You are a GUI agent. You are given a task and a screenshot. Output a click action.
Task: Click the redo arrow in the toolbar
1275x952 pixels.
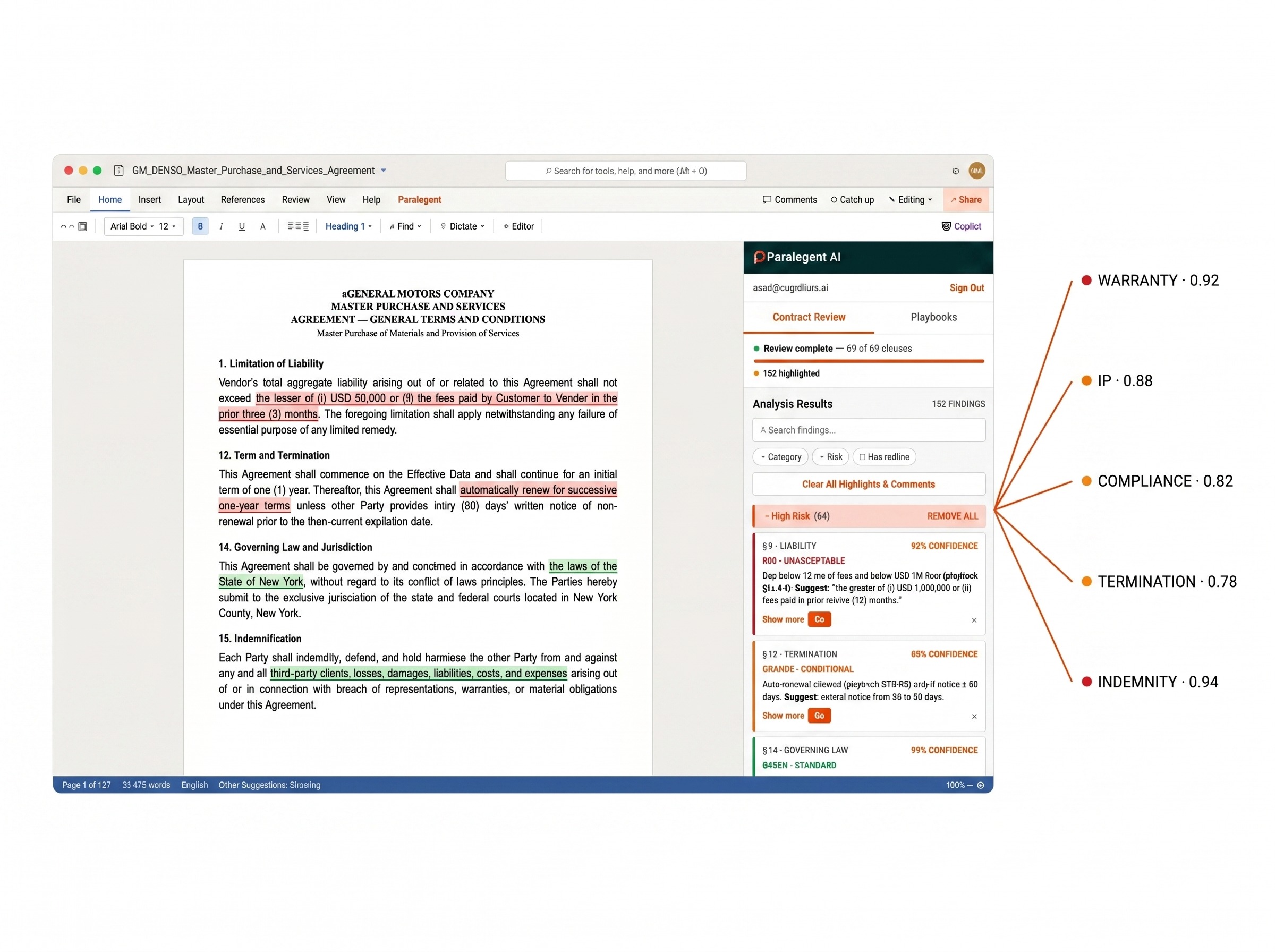(71, 226)
